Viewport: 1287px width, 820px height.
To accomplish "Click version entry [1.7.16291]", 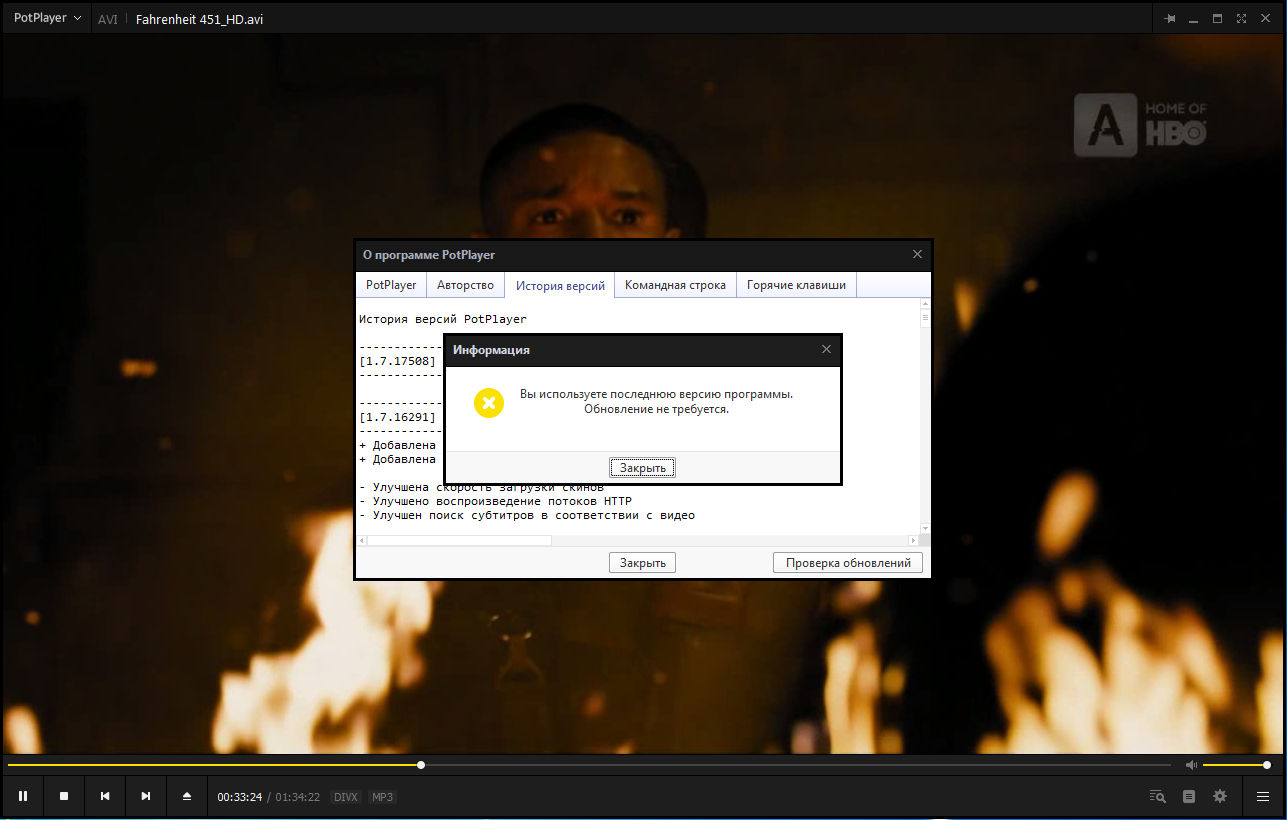I will click(x=397, y=417).
